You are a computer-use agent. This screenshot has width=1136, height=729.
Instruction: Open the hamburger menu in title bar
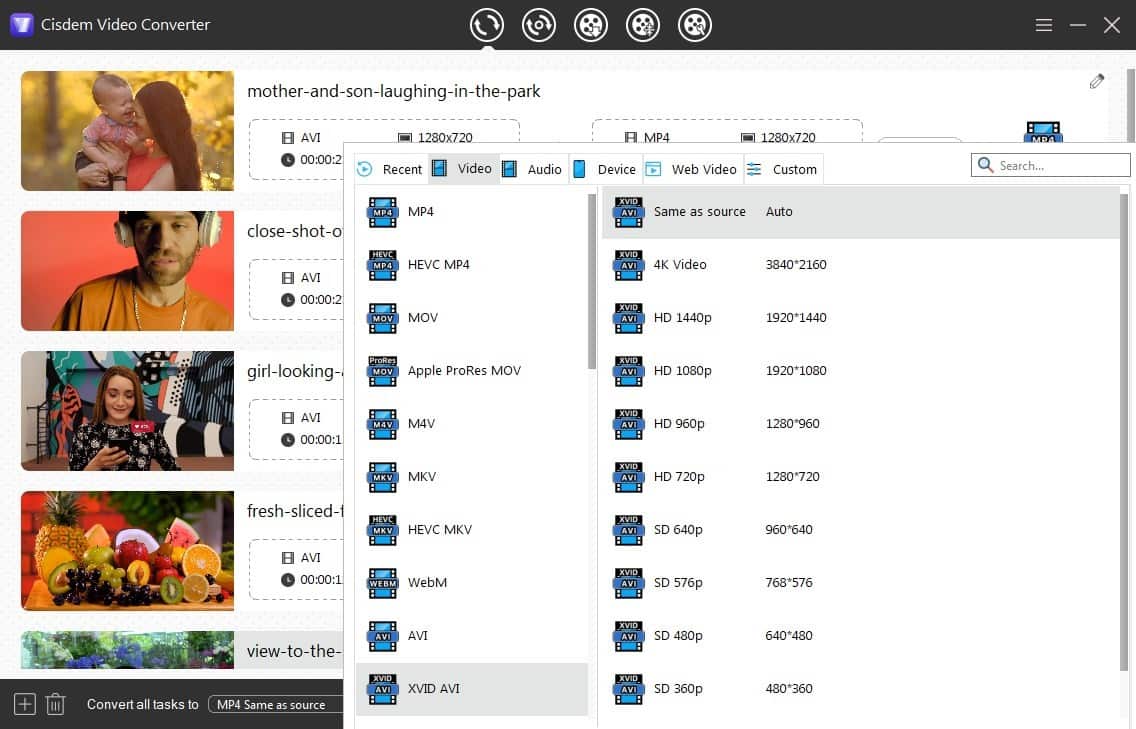pos(1044,25)
